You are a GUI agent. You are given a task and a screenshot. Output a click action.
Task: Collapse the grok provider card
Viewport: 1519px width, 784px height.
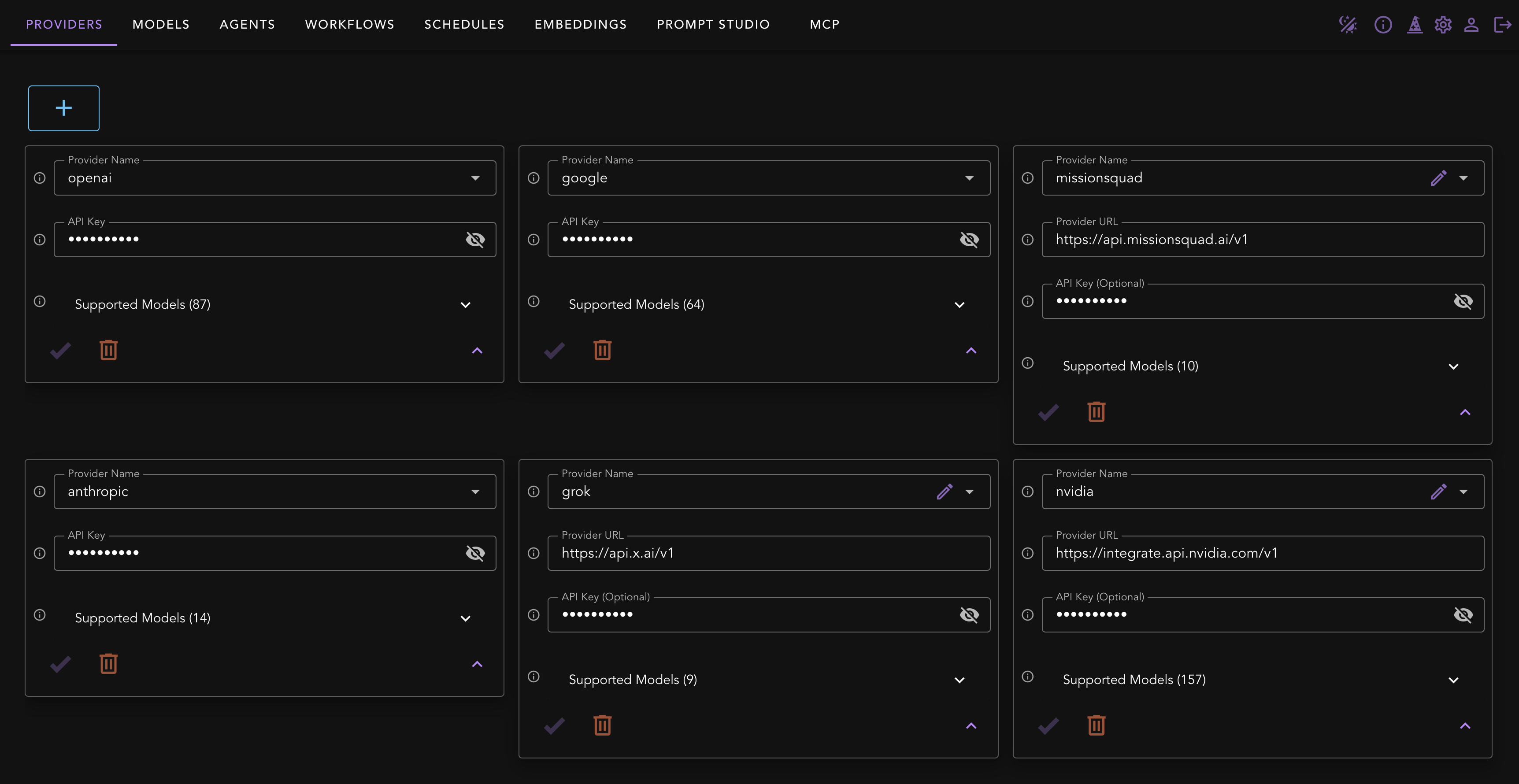[971, 726]
